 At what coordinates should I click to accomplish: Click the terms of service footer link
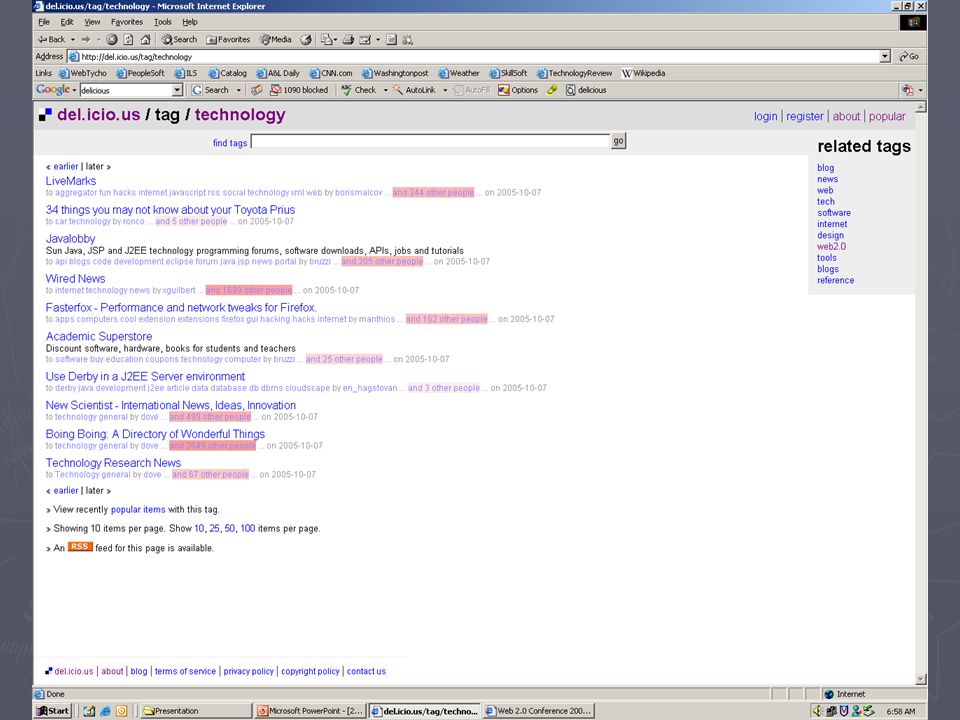coord(185,671)
